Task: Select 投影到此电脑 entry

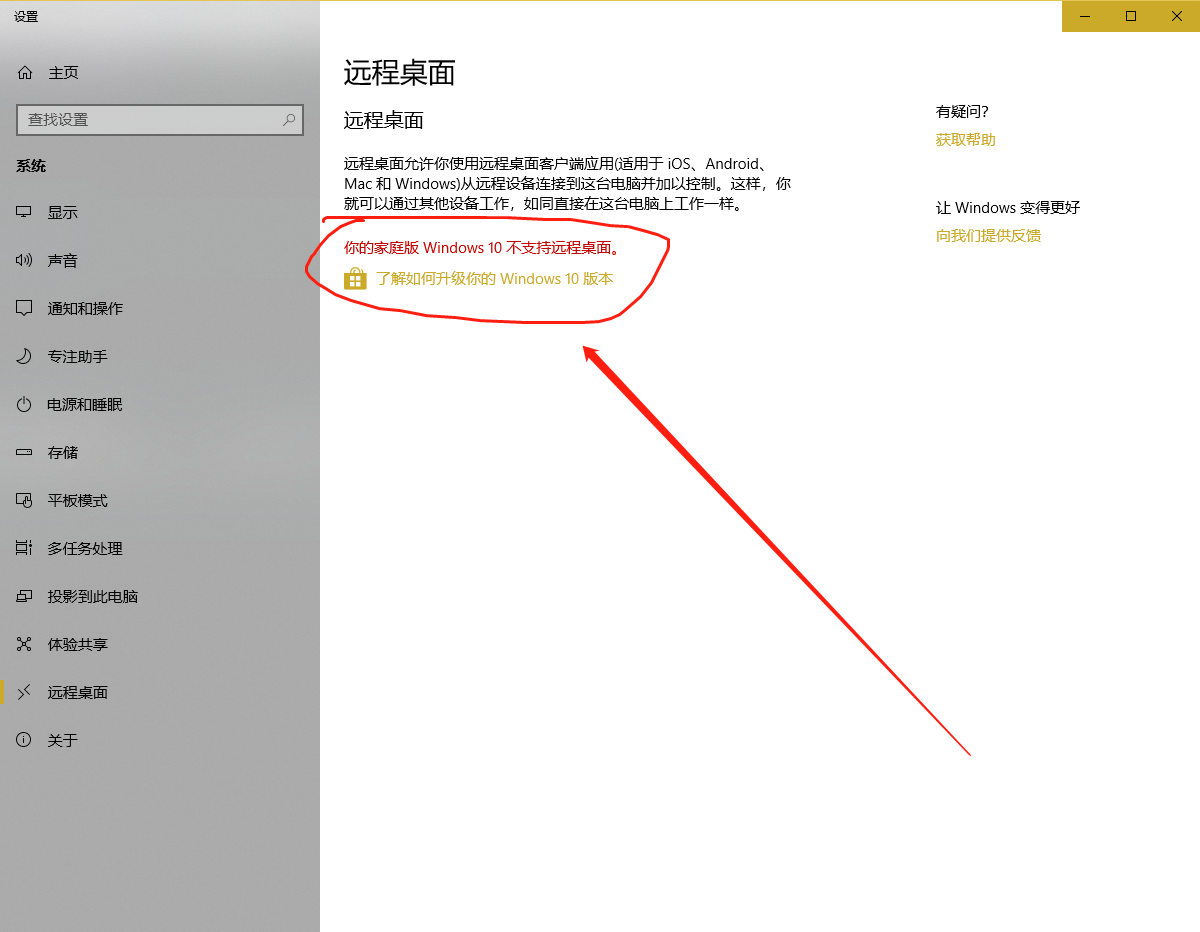Action: pyautogui.click(x=160, y=597)
